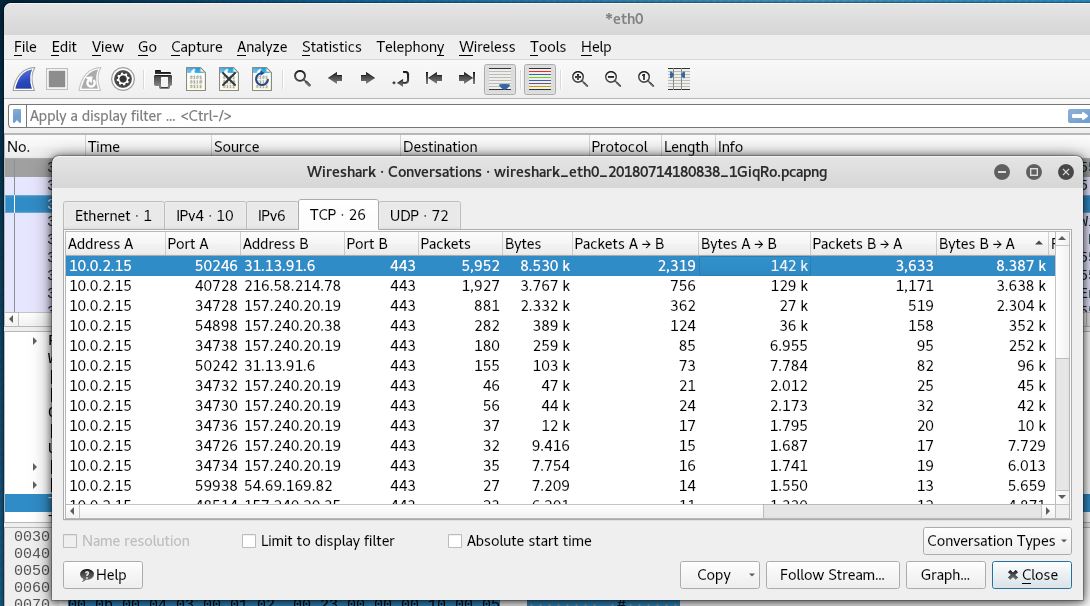Jump to the first packet icon
This screenshot has height=606, width=1090.
click(x=434, y=79)
